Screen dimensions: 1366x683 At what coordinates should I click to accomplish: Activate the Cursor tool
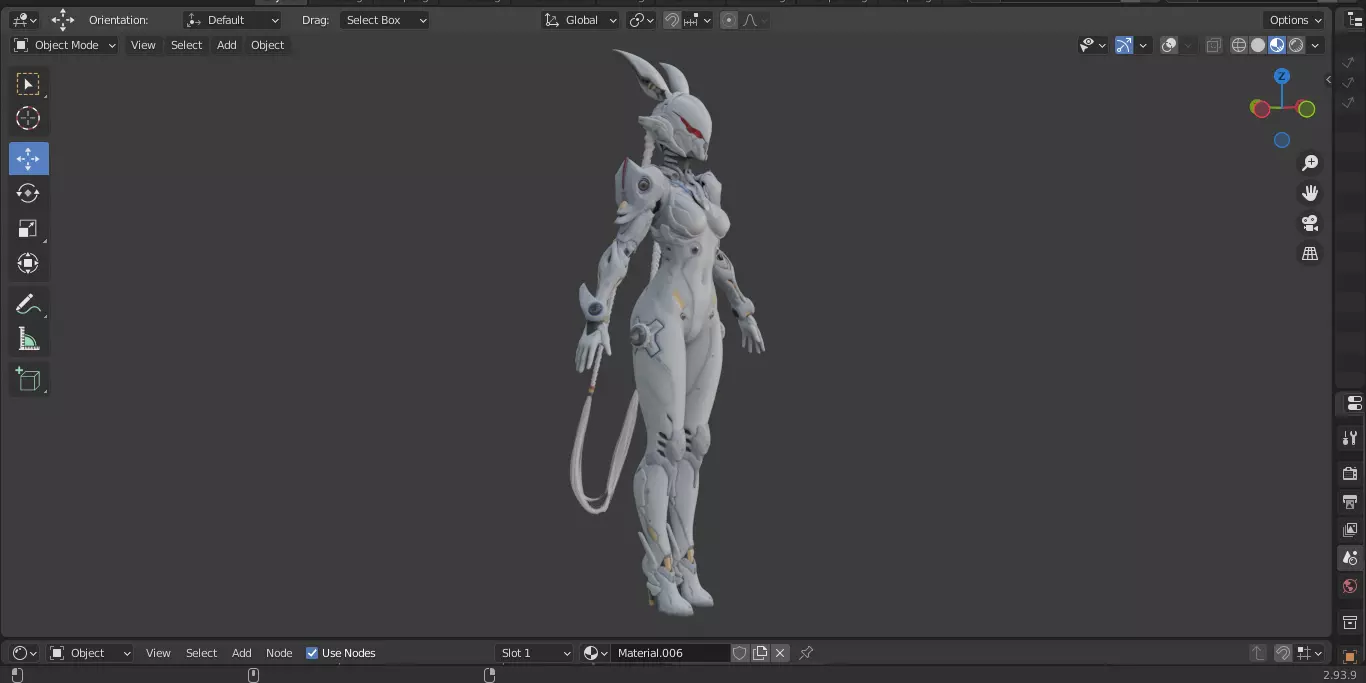pyautogui.click(x=28, y=118)
